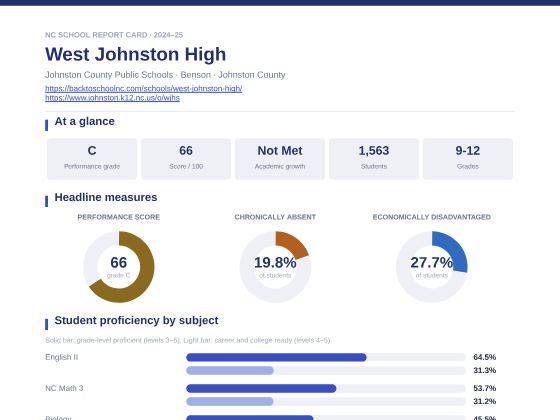Click the West Johnston High title
This screenshot has height=420, width=560.
[135, 54]
